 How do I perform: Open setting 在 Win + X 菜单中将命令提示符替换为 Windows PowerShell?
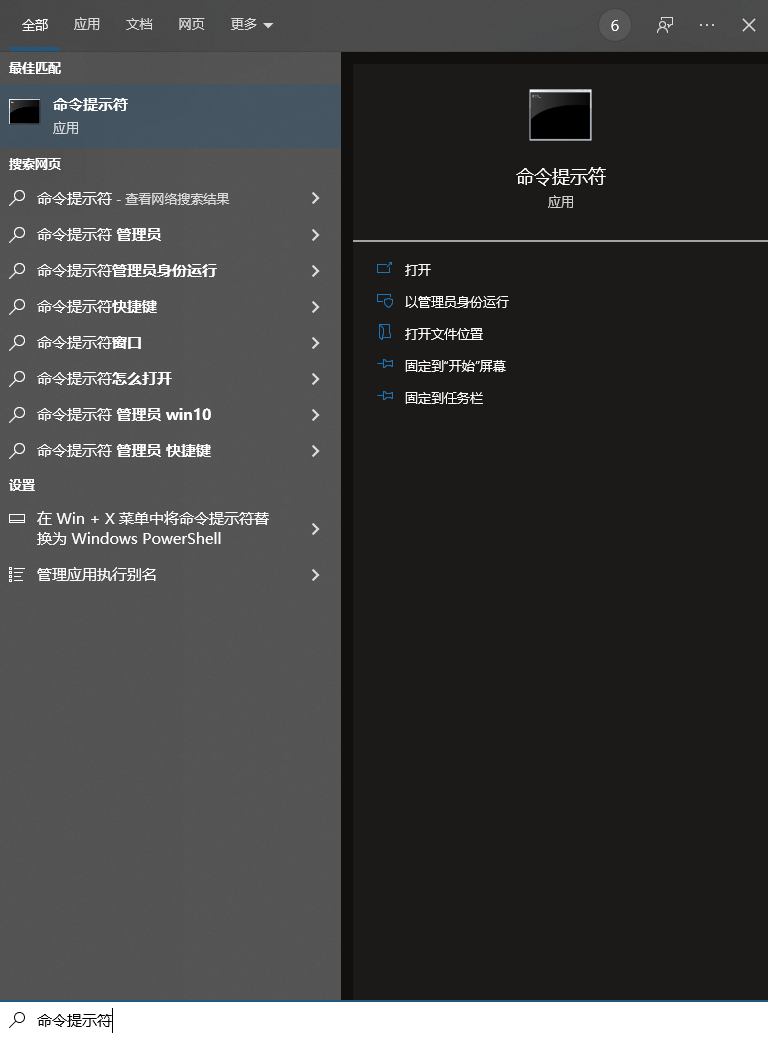pos(171,528)
